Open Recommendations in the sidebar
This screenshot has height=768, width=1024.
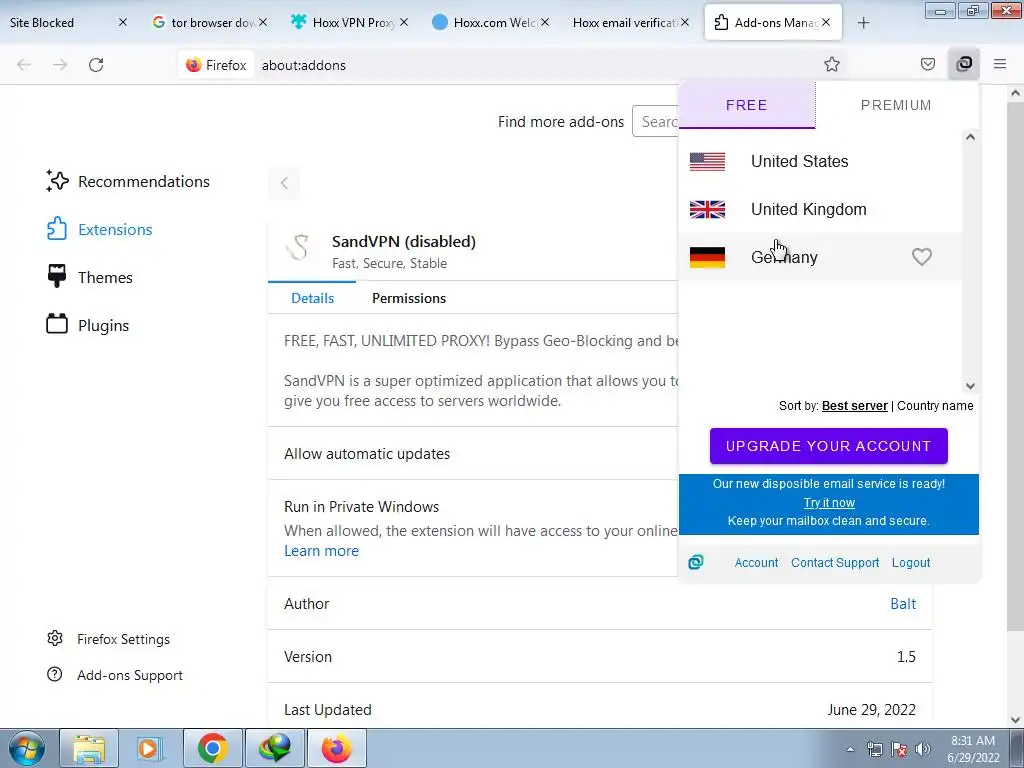click(144, 182)
